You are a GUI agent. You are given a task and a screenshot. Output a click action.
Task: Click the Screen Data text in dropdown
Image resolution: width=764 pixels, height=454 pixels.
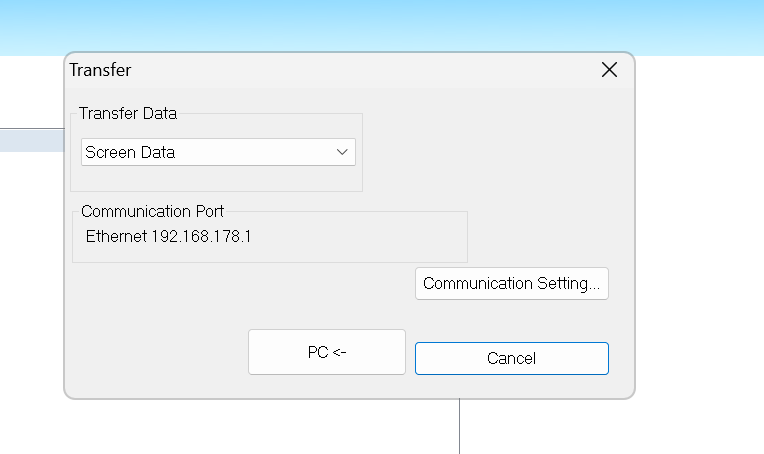(130, 152)
